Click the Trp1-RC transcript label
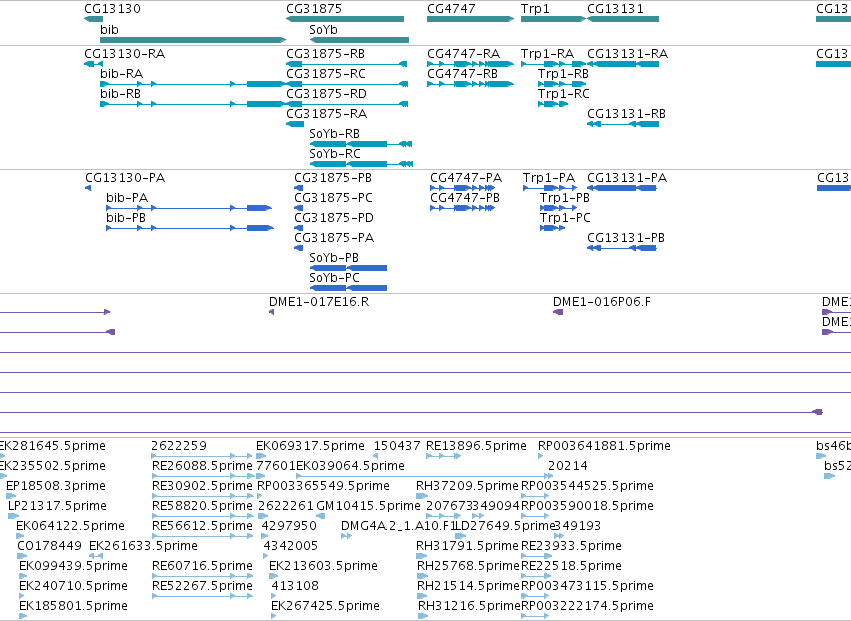Image resolution: width=851 pixels, height=621 pixels. coord(563,94)
